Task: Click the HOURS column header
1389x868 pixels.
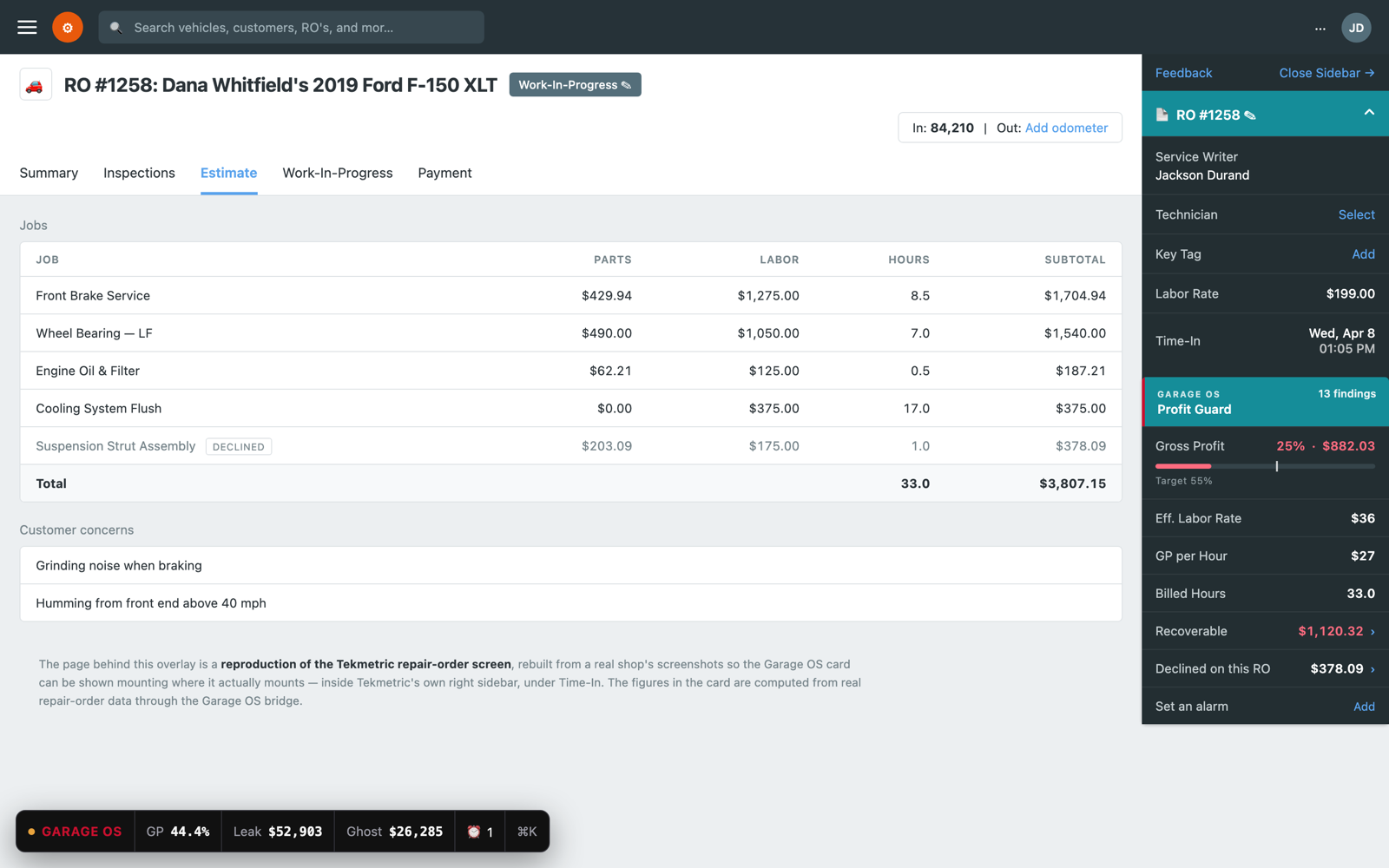Action: [908, 260]
